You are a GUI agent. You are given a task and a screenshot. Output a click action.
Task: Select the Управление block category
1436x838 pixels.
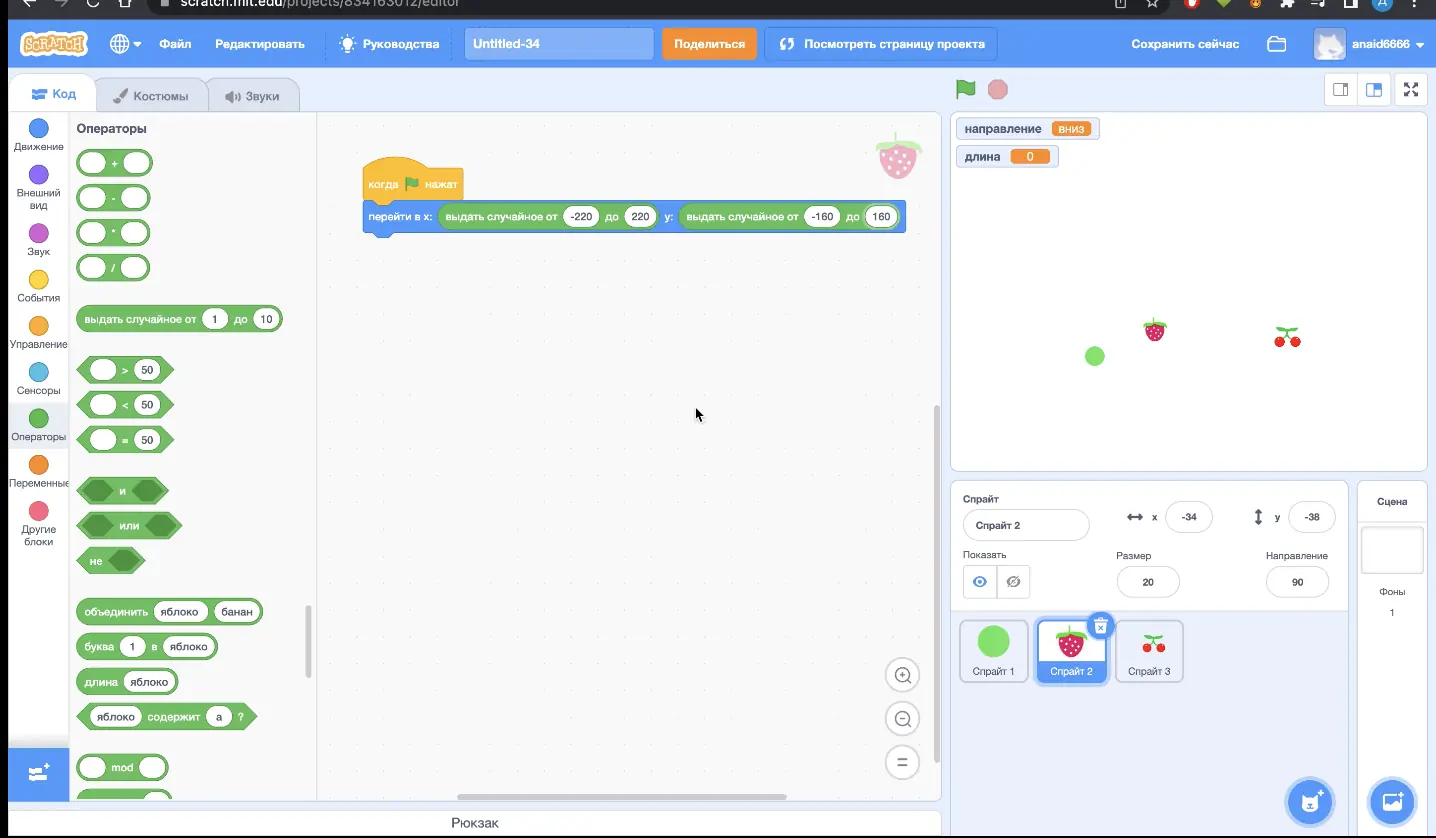[x=38, y=333]
